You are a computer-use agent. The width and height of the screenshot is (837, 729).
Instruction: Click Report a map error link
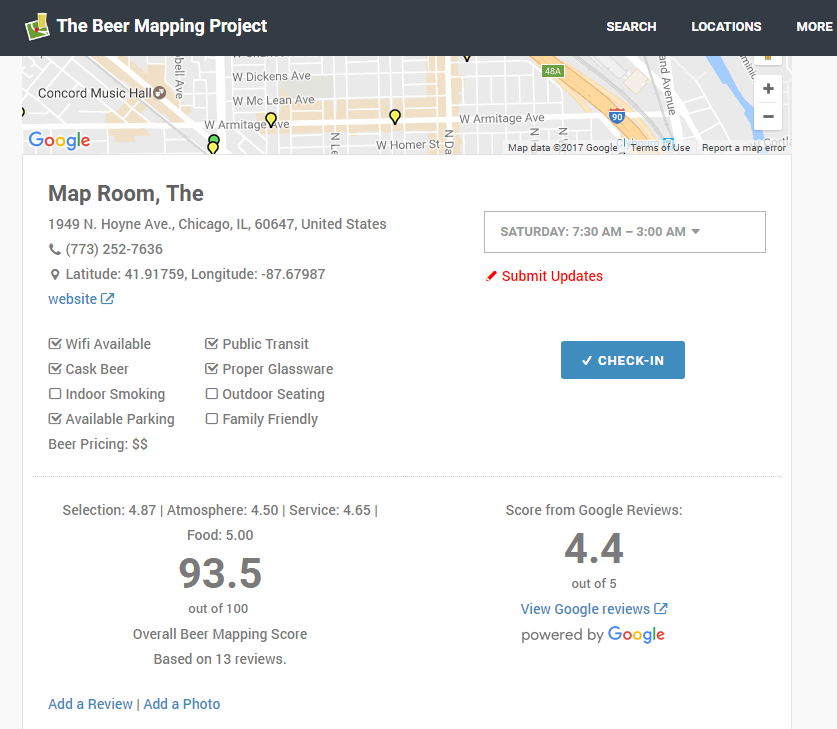tap(744, 148)
